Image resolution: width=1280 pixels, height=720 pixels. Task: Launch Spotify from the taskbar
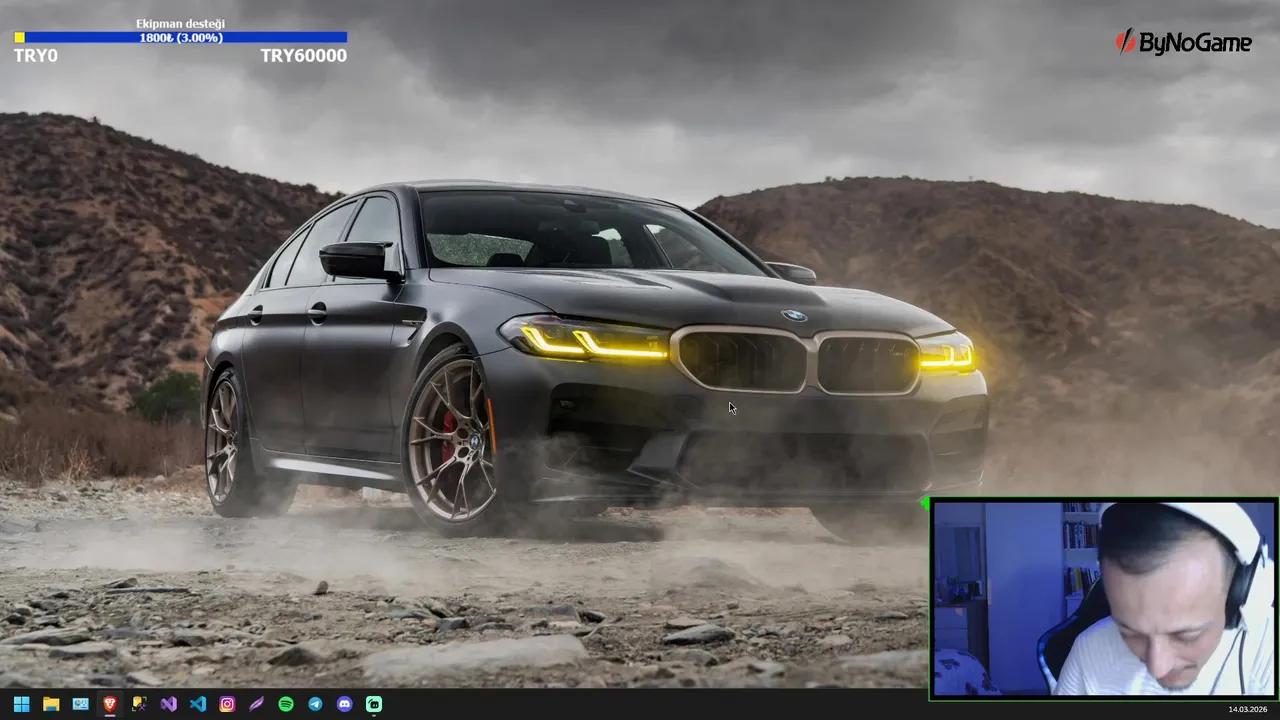coord(285,704)
